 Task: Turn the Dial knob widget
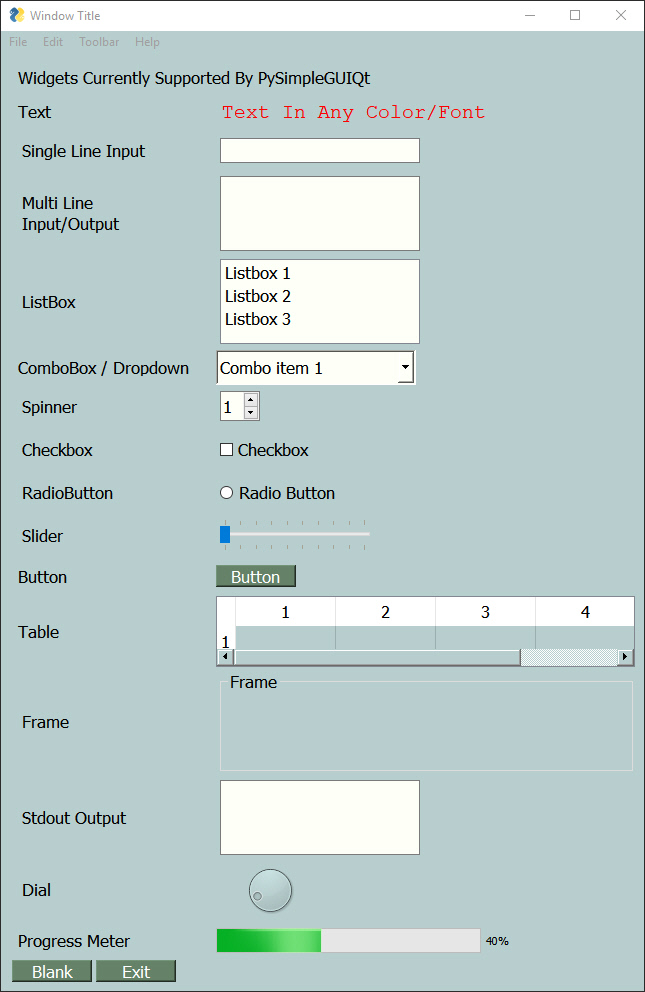(270, 890)
